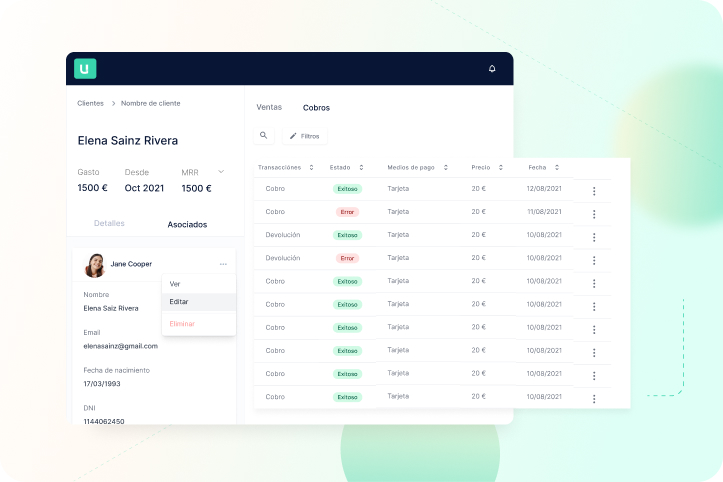Switch to the Cobros tab
The width and height of the screenshot is (723, 482).
pos(316,107)
